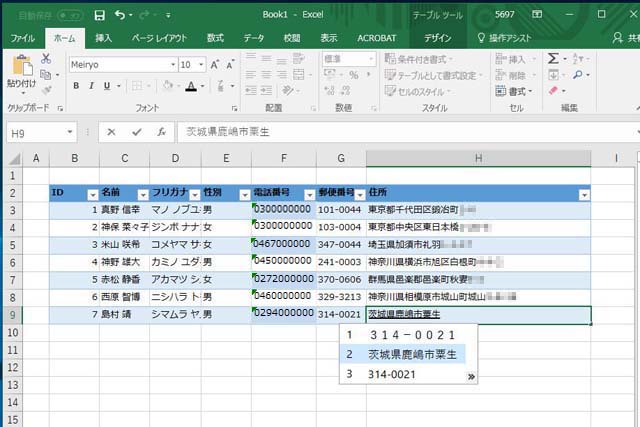Click the Save icon in title bar

pos(99,15)
